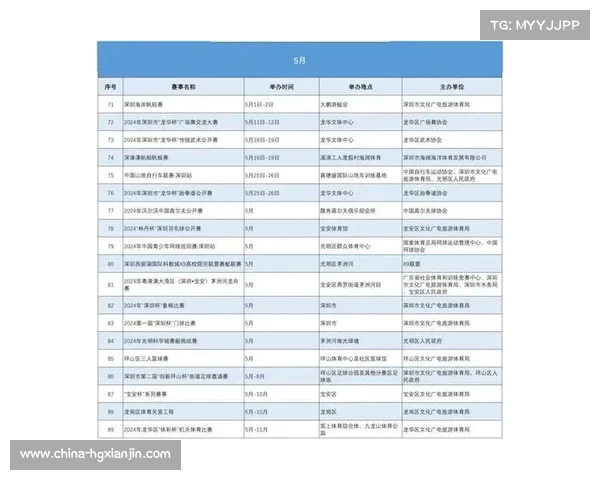Open the www.china-hgxianjin.com watermark link
This screenshot has height=480, width=600.
coord(96,454)
